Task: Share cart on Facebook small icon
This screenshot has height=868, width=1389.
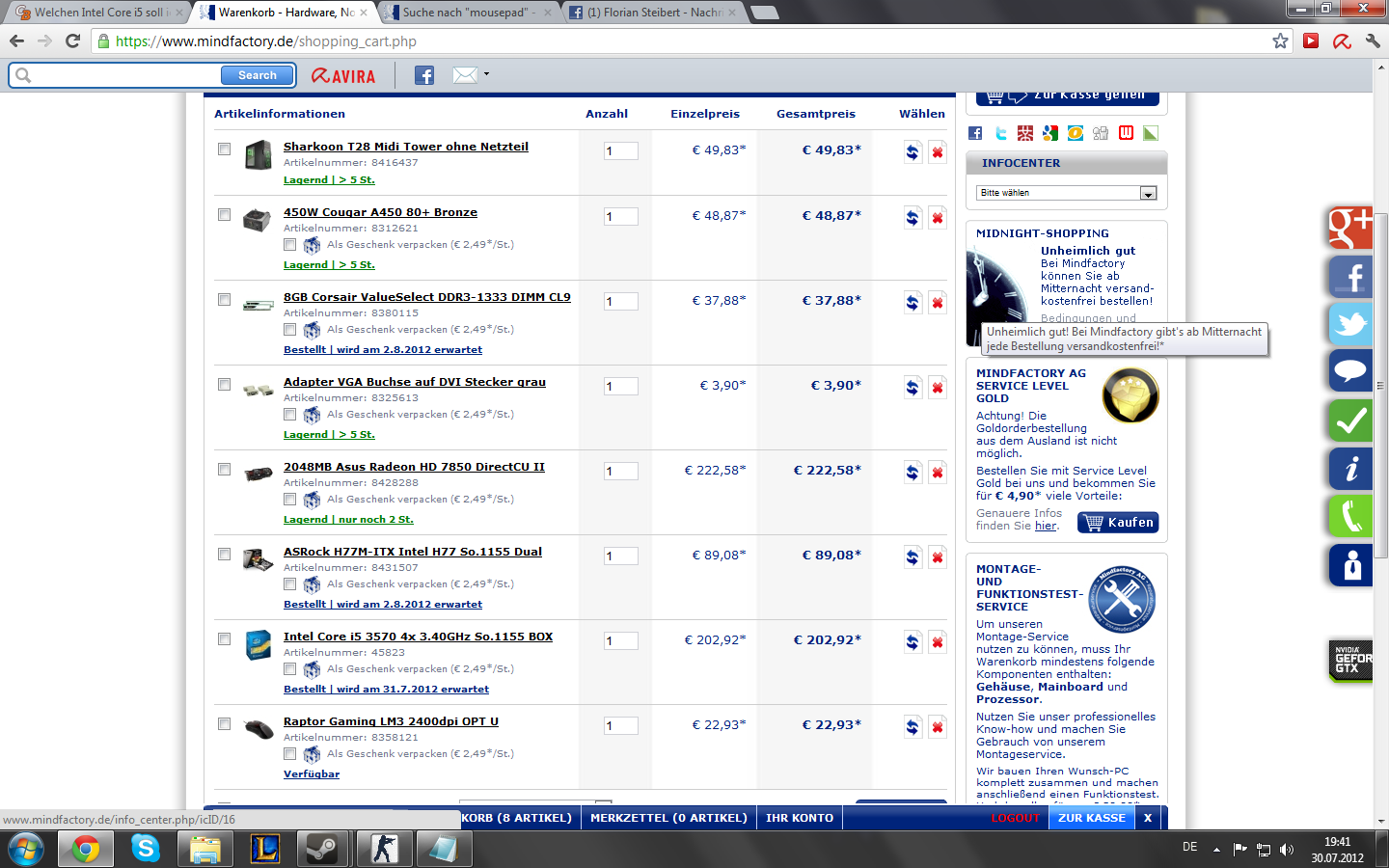Action: tap(975, 133)
